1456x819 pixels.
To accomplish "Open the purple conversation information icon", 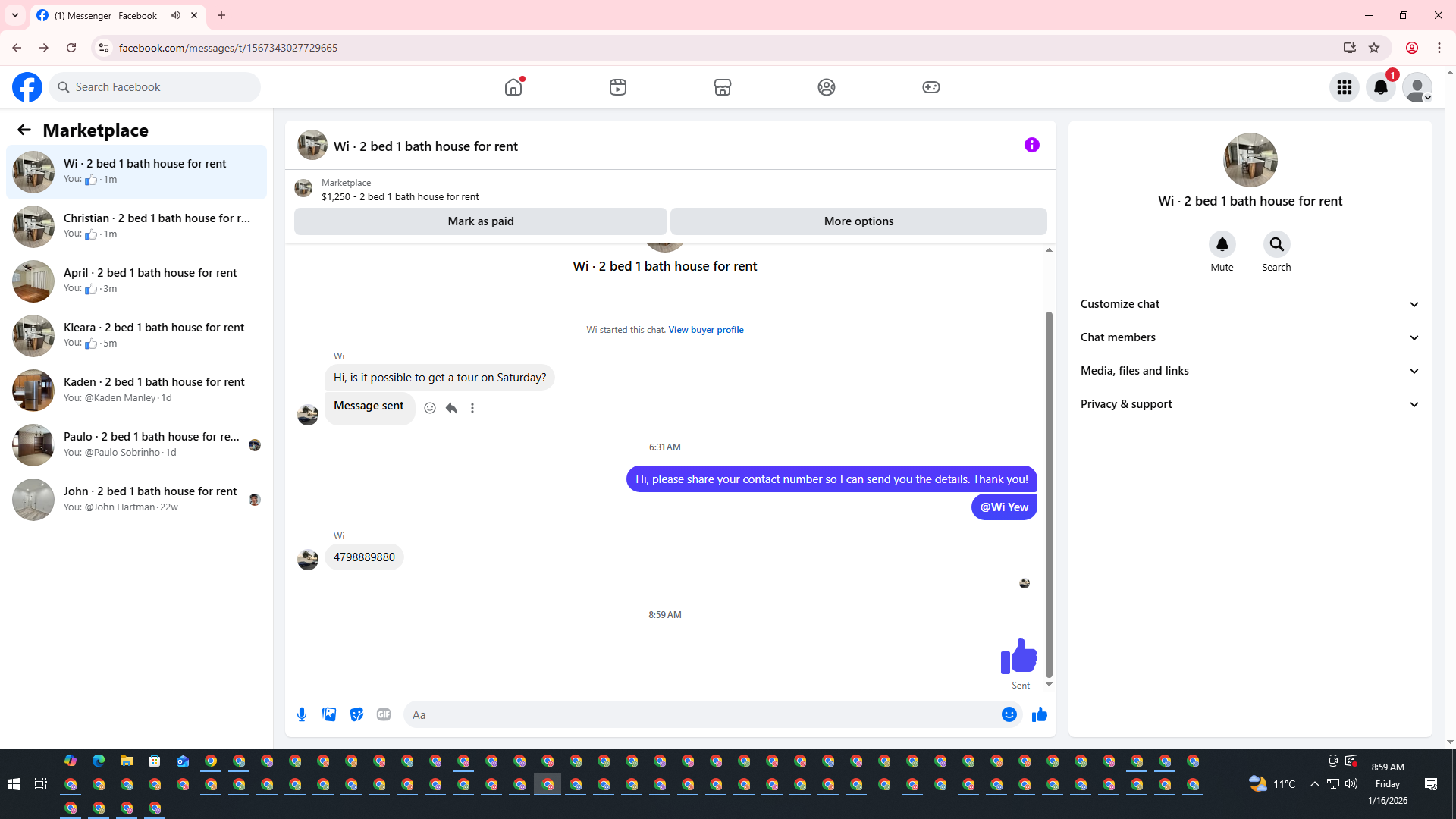I will [x=1031, y=145].
